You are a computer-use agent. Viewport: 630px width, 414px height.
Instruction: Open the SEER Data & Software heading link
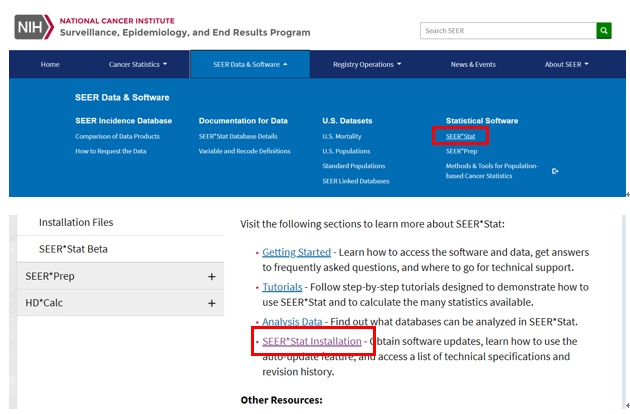pyautogui.click(x=122, y=97)
